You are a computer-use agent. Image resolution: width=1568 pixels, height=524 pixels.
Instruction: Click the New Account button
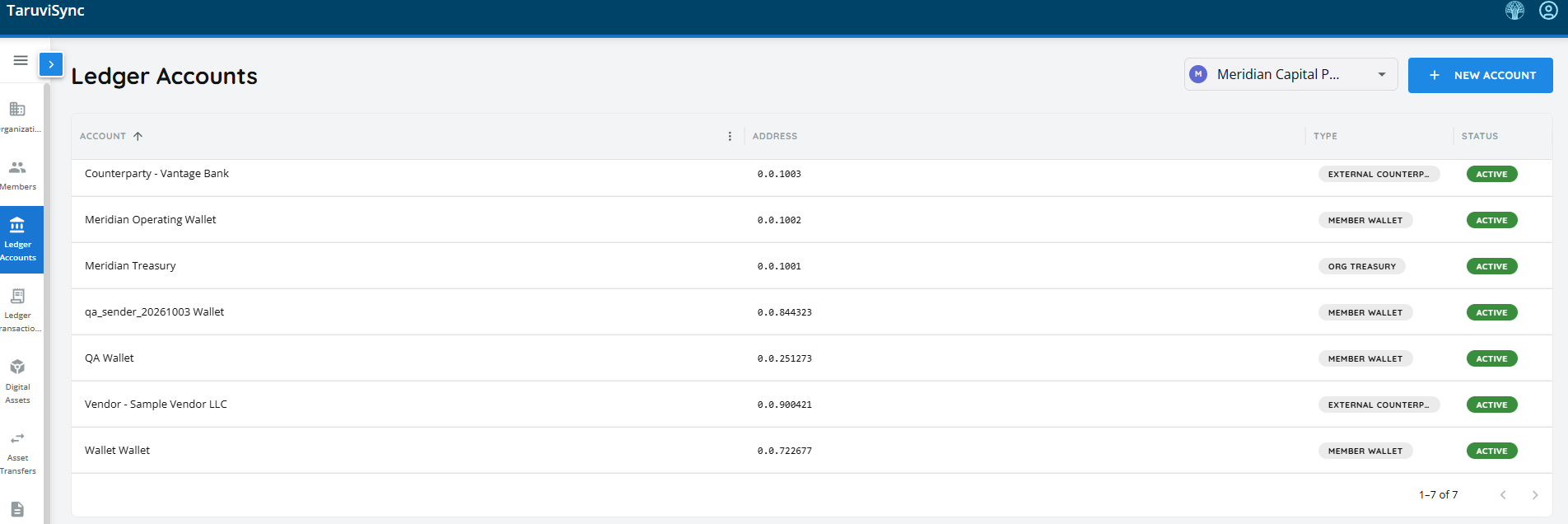tap(1480, 75)
